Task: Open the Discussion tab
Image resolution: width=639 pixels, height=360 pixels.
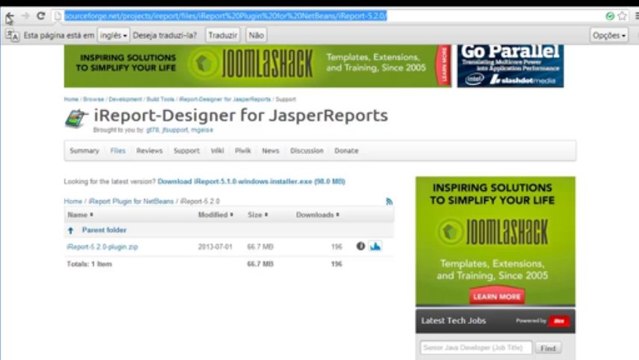Action: pos(307,151)
